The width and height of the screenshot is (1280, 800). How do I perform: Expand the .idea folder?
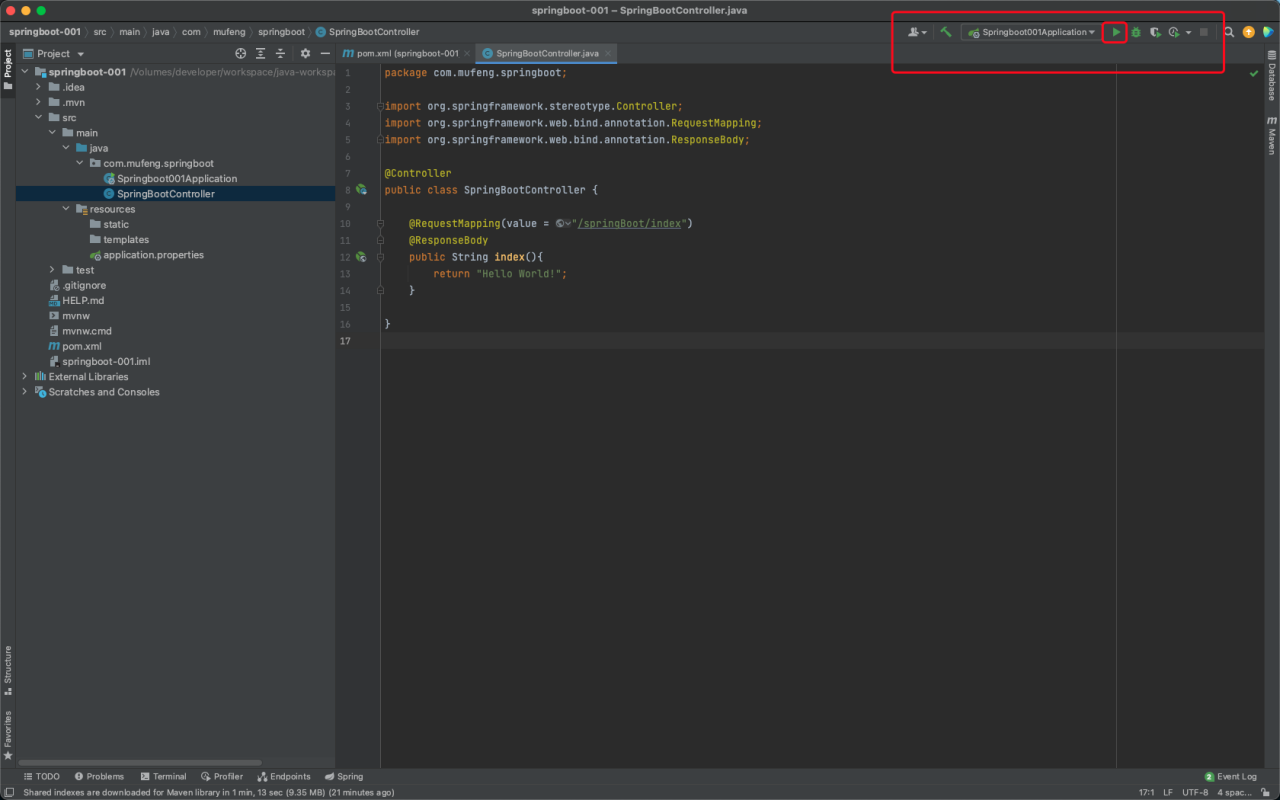click(39, 87)
